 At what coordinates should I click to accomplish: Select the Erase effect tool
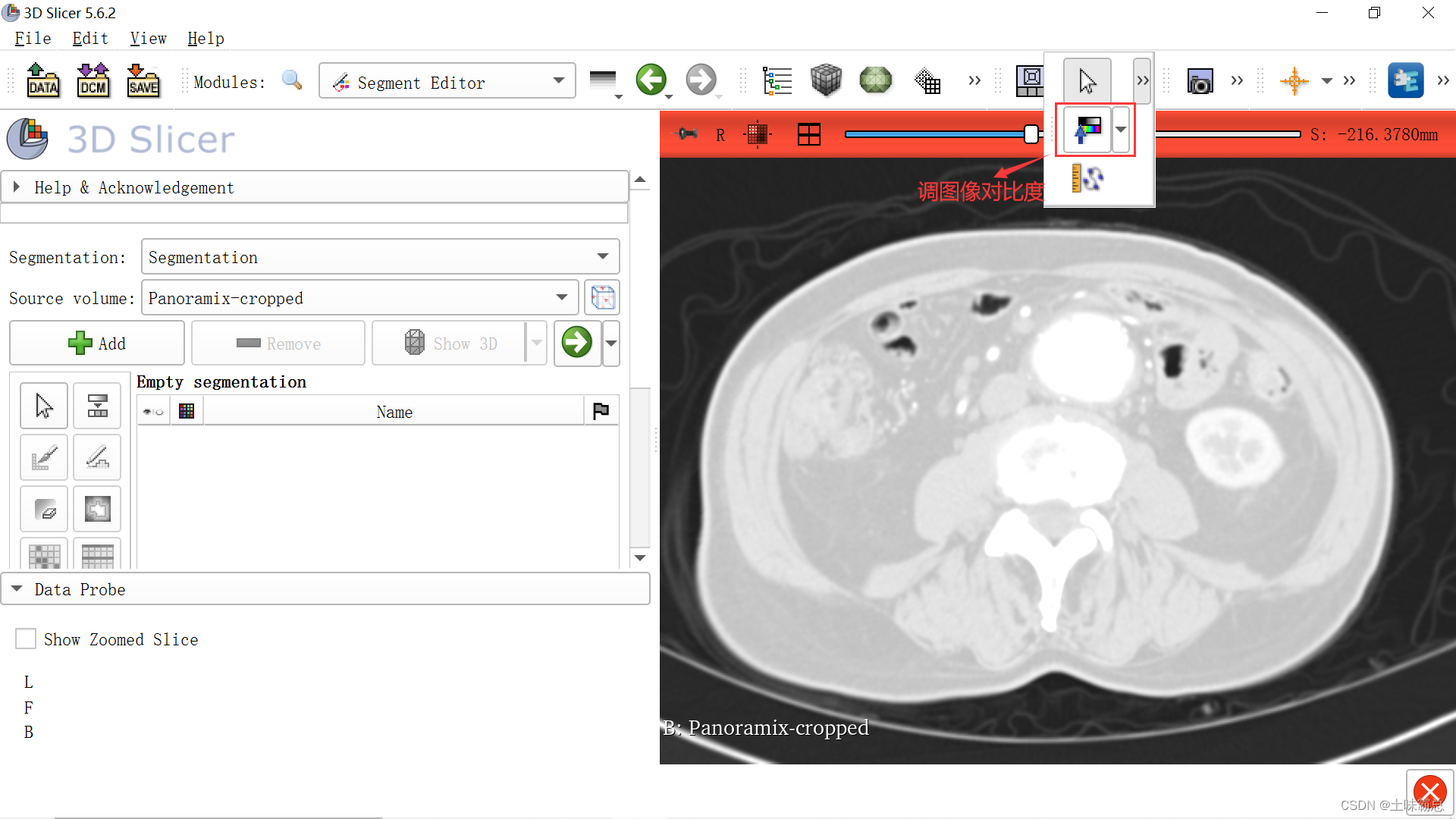tap(43, 509)
